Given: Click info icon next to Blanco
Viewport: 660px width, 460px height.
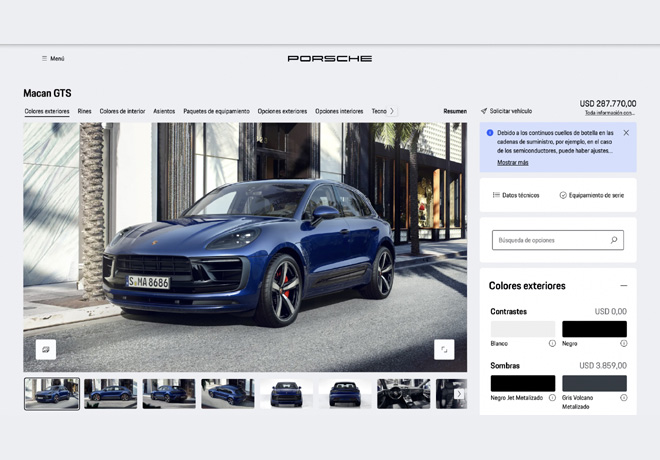Looking at the screenshot, I should point(552,343).
